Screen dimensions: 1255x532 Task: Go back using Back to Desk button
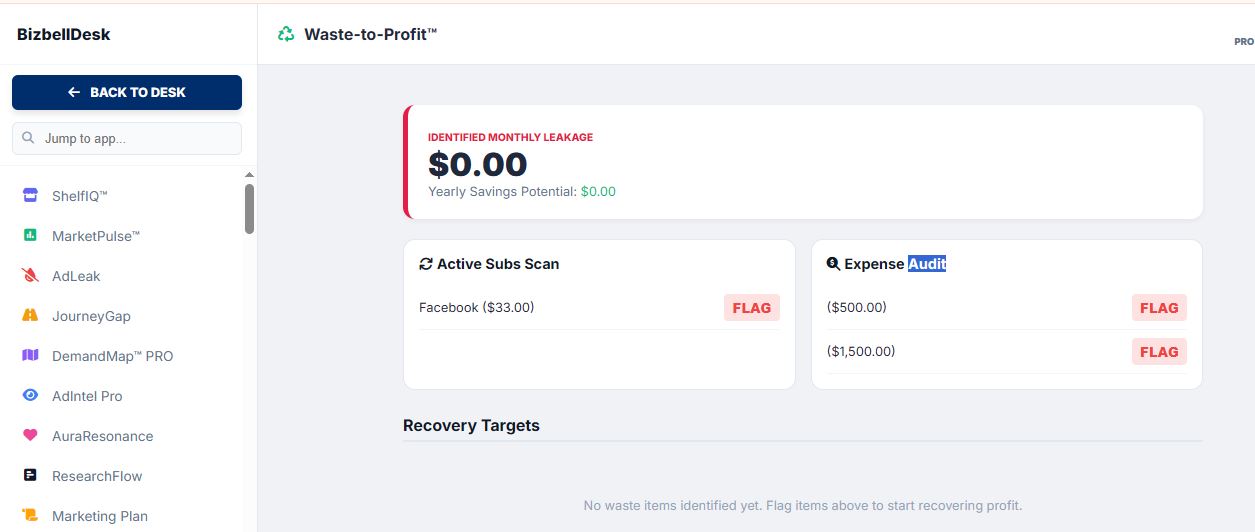127,92
